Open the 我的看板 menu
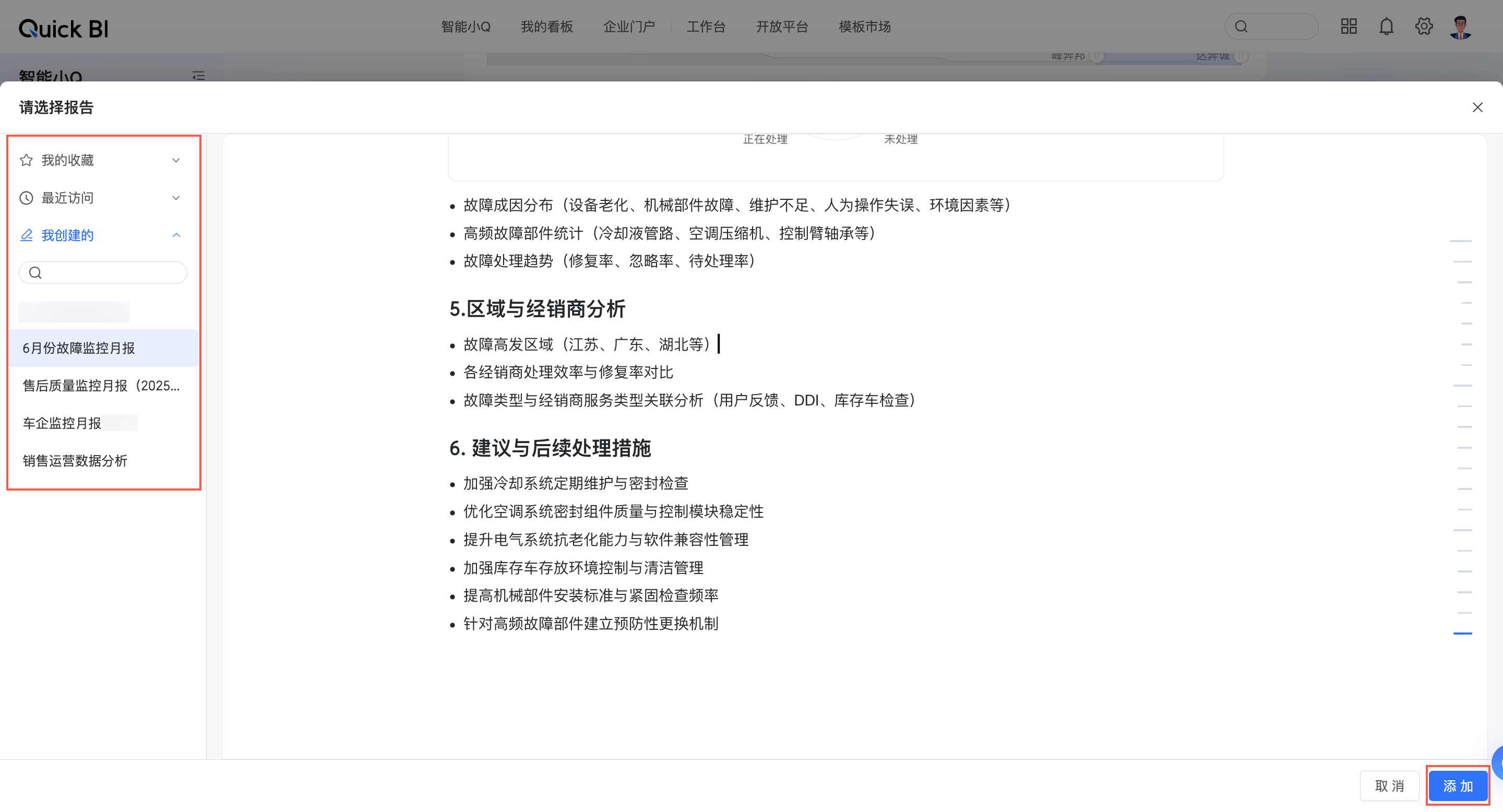Viewport: 1503px width, 812px height. [546, 27]
